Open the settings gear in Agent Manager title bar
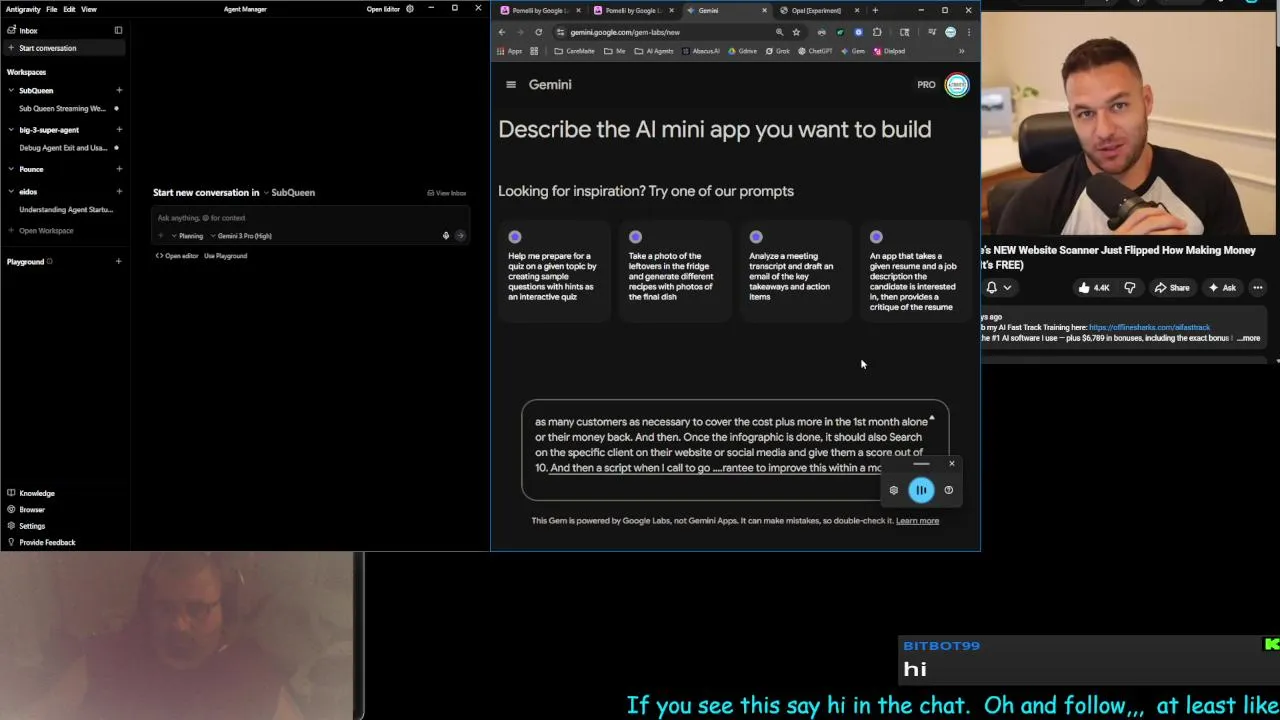This screenshot has height=720, width=1280. pyautogui.click(x=410, y=9)
